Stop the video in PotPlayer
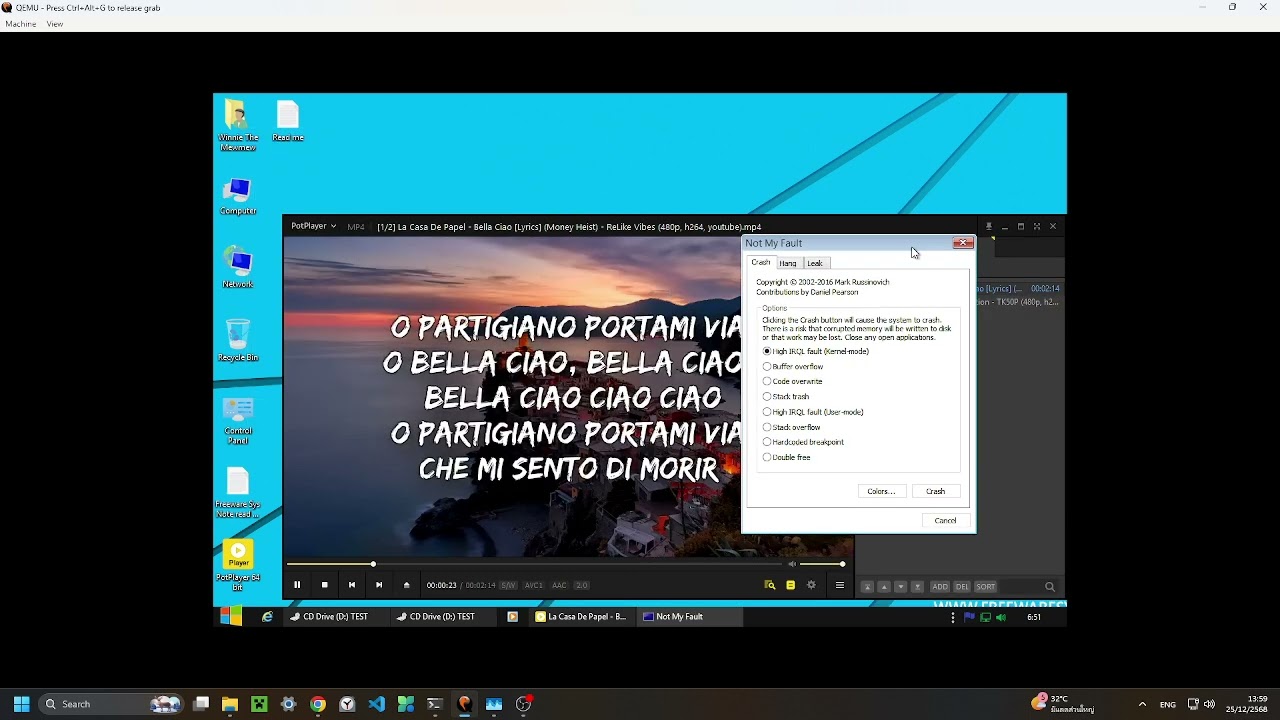 pos(324,585)
